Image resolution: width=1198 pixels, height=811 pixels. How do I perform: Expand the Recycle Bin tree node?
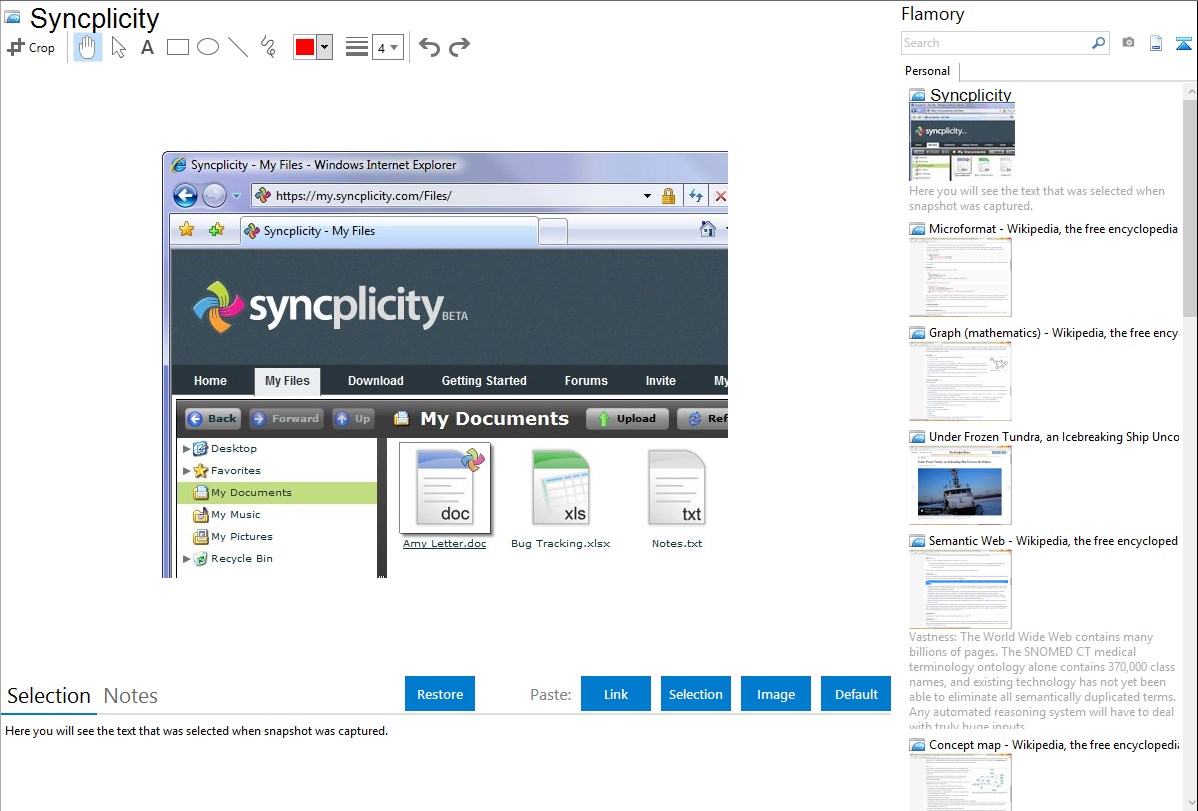(186, 559)
